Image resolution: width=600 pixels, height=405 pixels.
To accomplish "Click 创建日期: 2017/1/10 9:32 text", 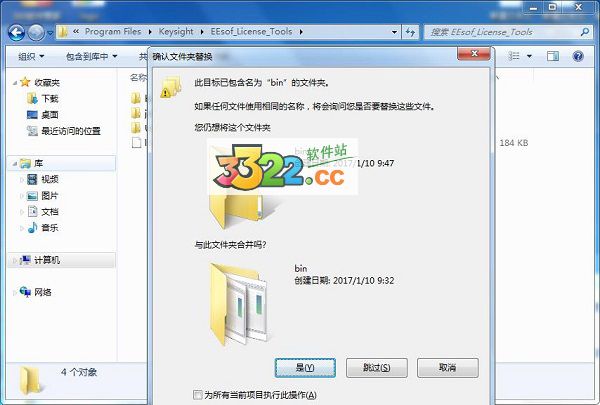I will point(344,281).
